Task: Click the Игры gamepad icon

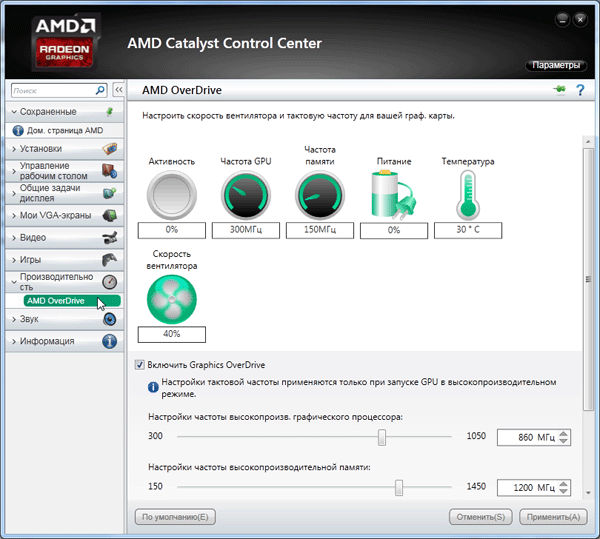Action: 110,260
